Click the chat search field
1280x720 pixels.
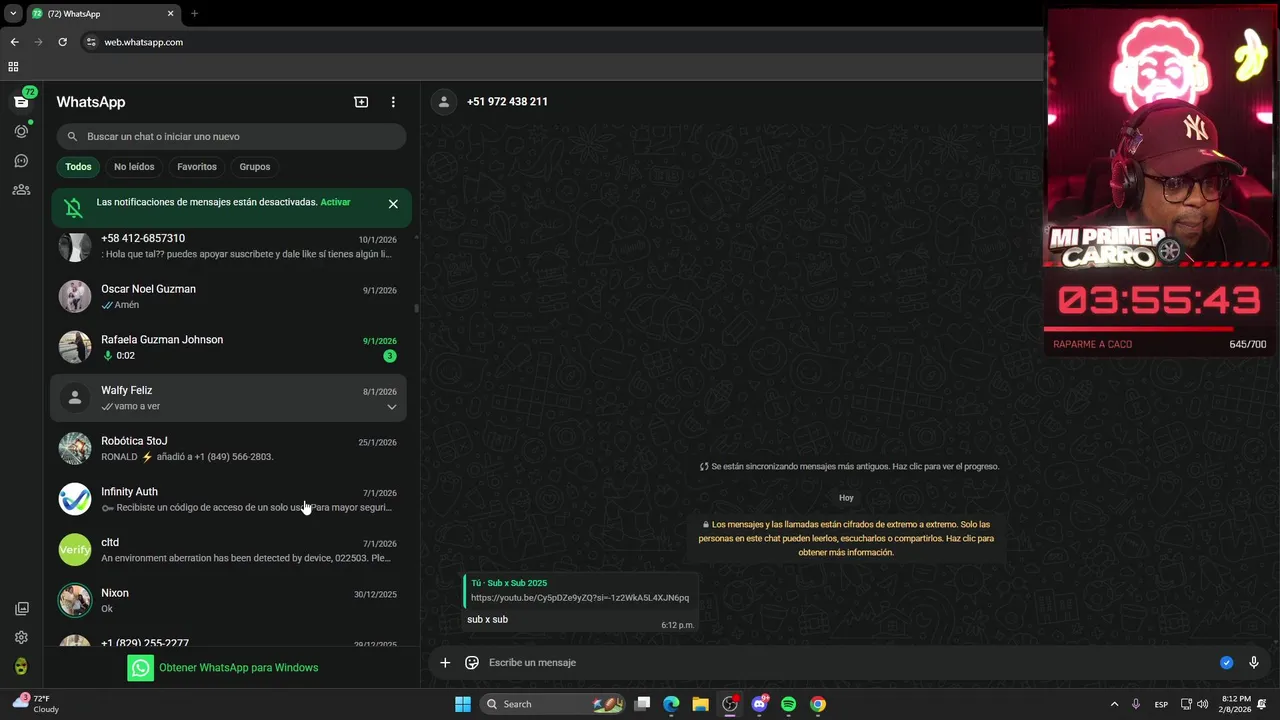point(231,136)
